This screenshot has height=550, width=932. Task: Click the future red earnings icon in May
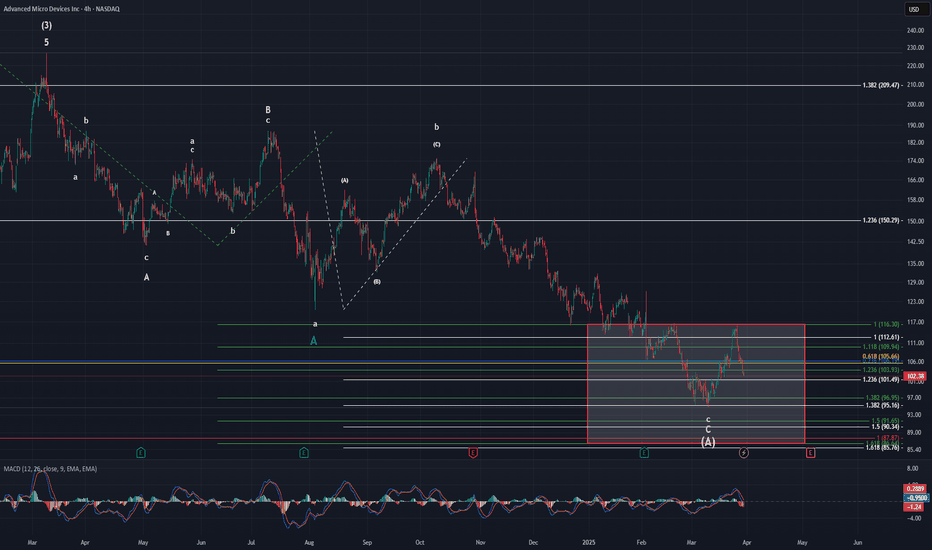click(x=810, y=453)
